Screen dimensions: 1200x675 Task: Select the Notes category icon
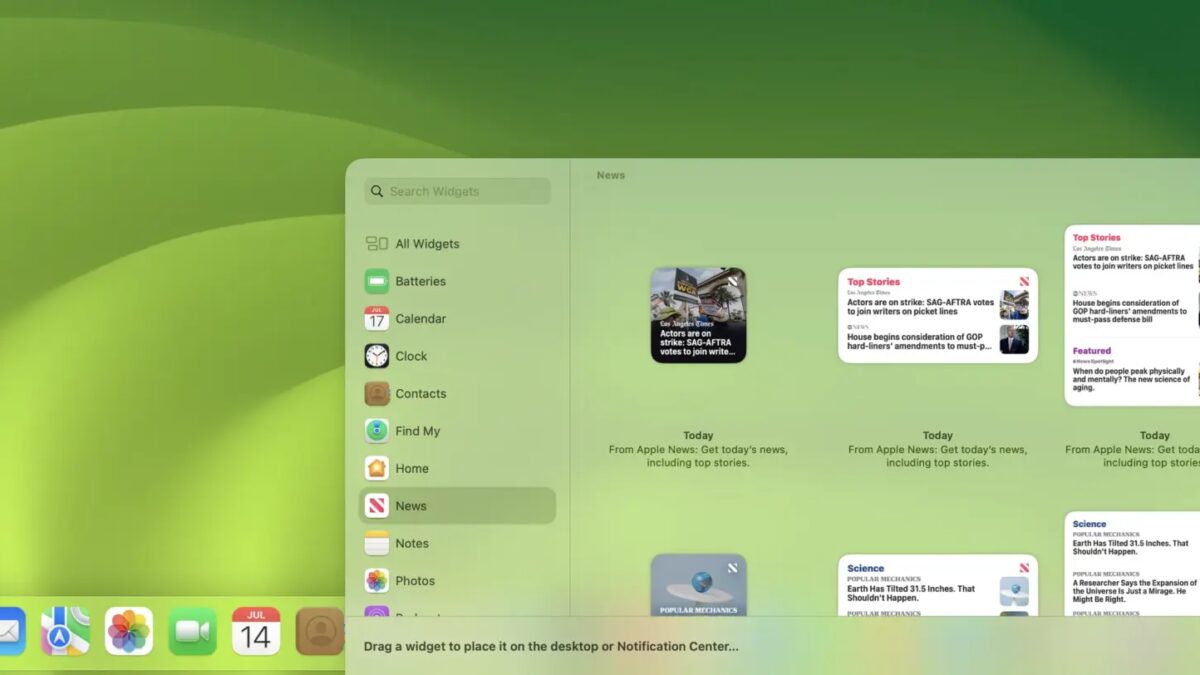377,543
